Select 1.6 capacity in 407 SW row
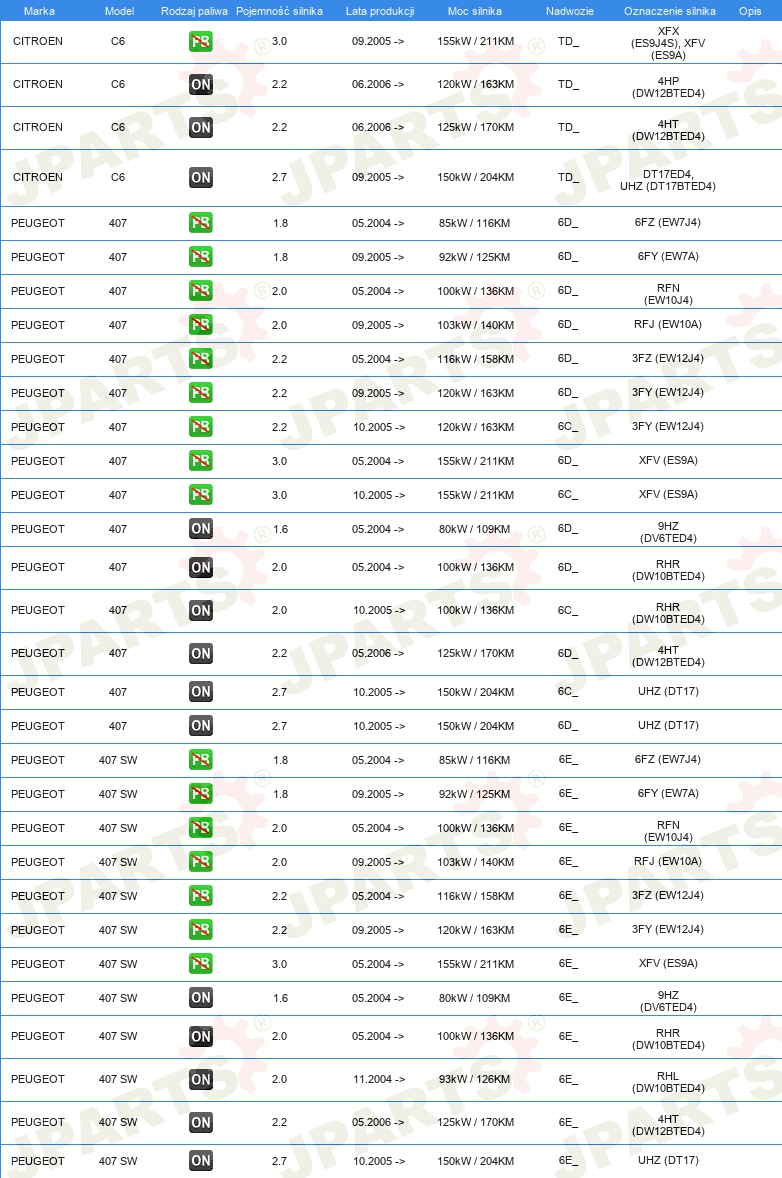The height and width of the screenshot is (1178, 782). [x=280, y=998]
